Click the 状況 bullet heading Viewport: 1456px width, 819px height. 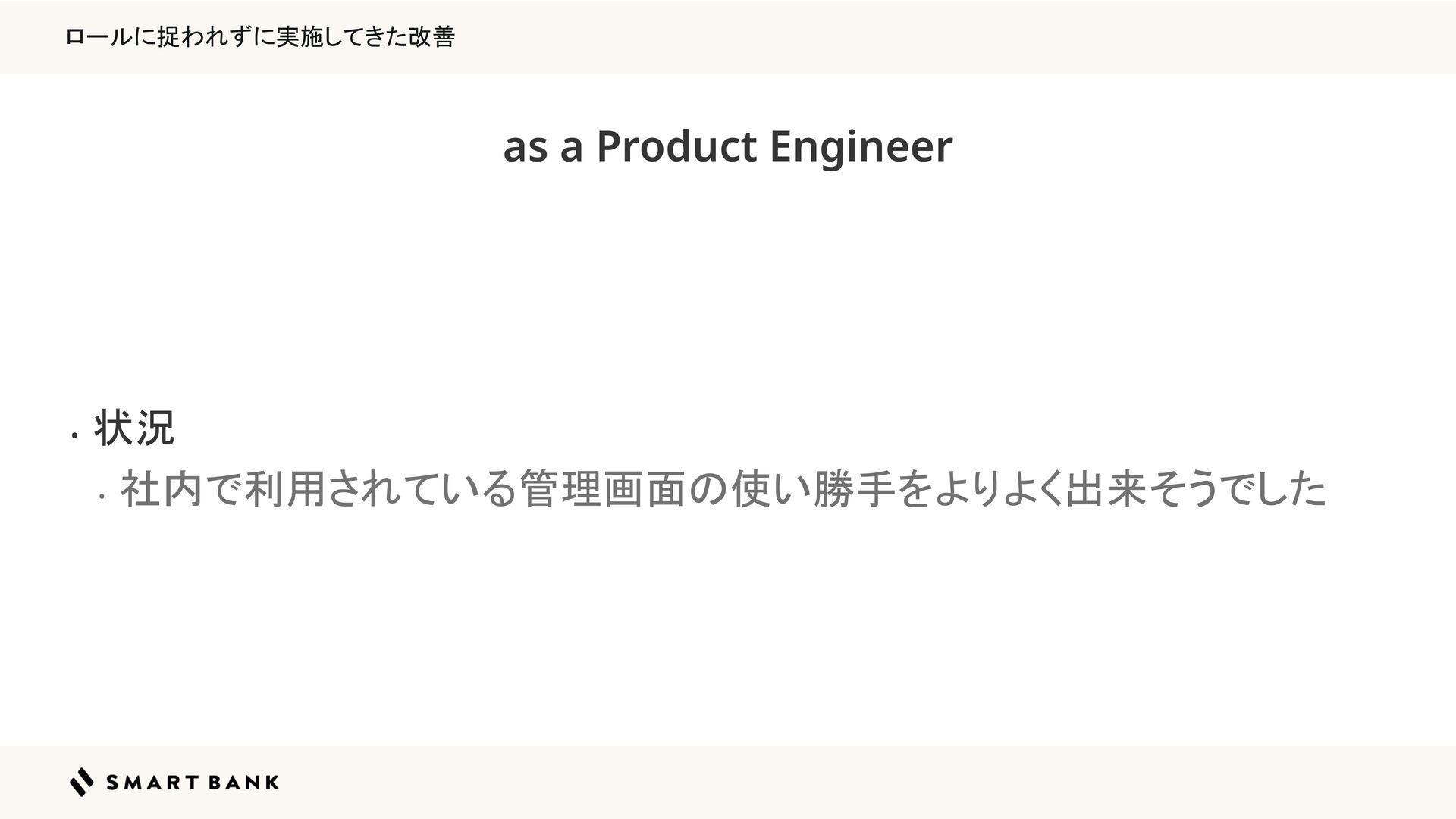click(134, 428)
